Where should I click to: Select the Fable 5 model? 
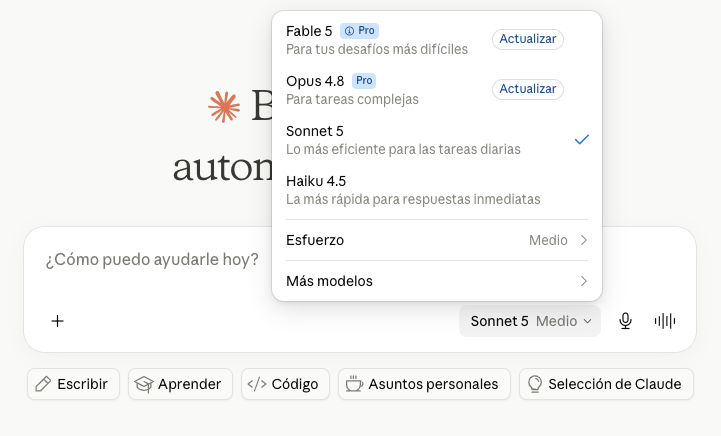(x=437, y=40)
